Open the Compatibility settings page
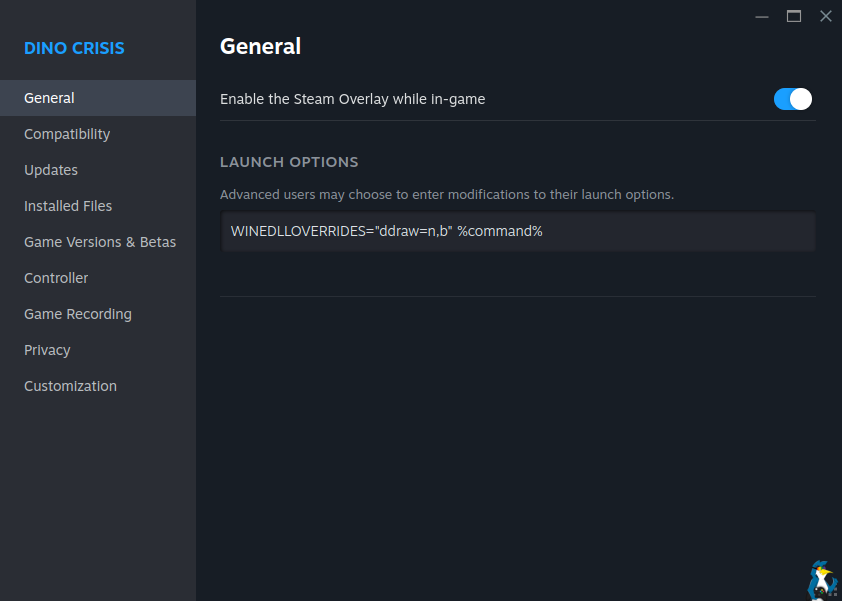The image size is (842, 601). pyautogui.click(x=67, y=134)
